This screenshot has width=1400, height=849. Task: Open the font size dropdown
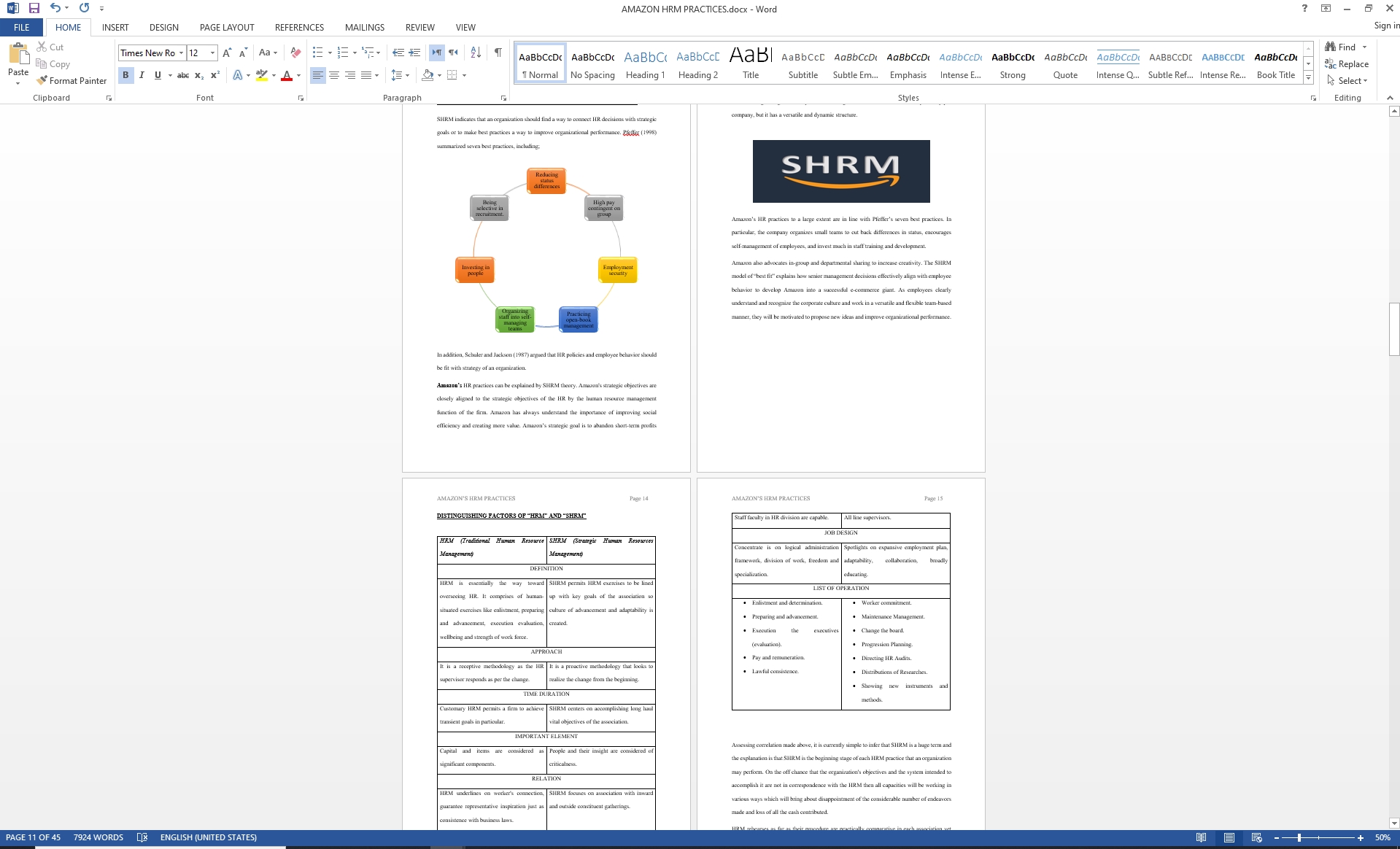212,53
